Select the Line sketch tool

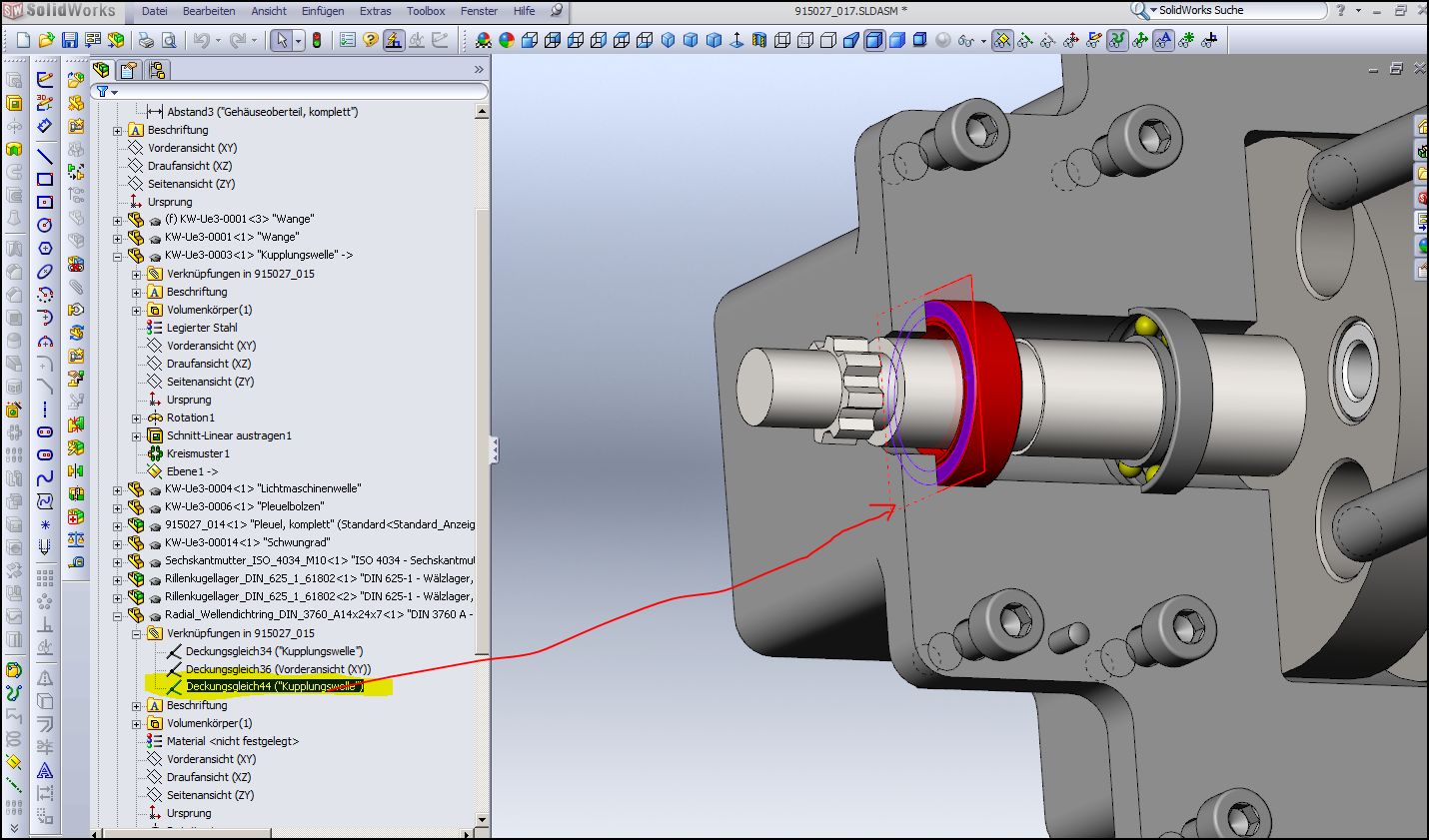[45, 156]
